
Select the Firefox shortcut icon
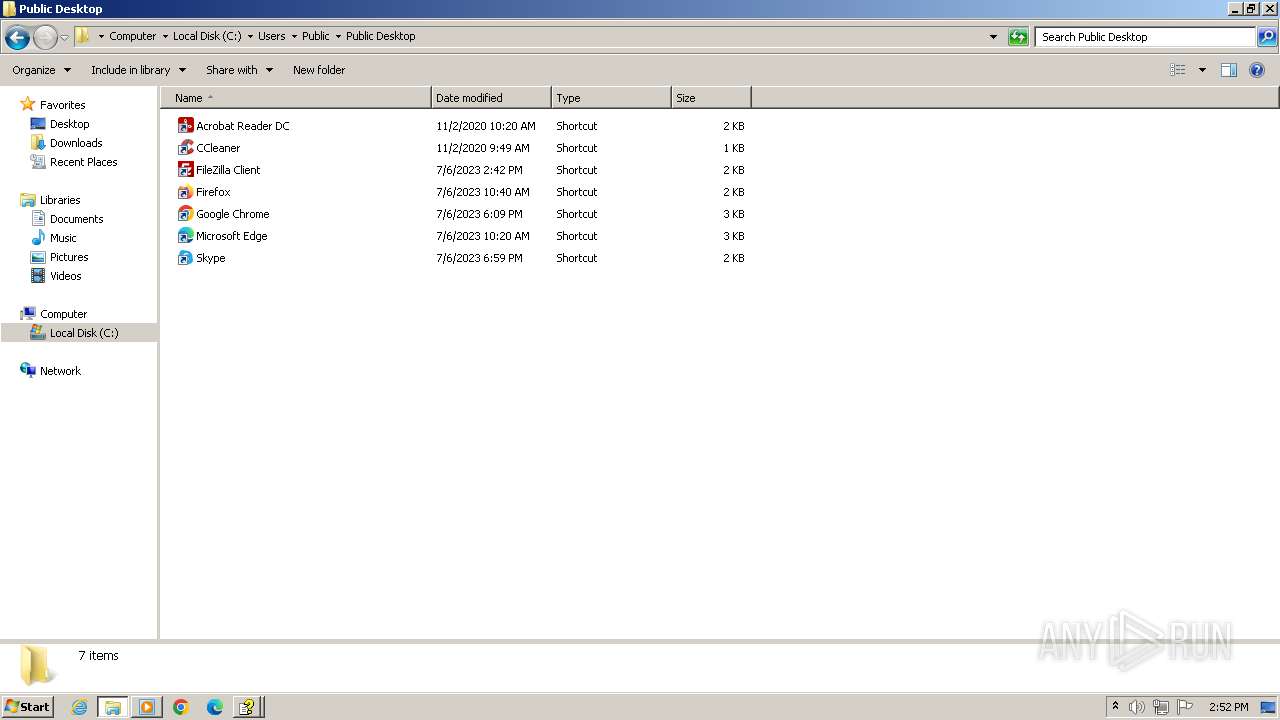[185, 192]
